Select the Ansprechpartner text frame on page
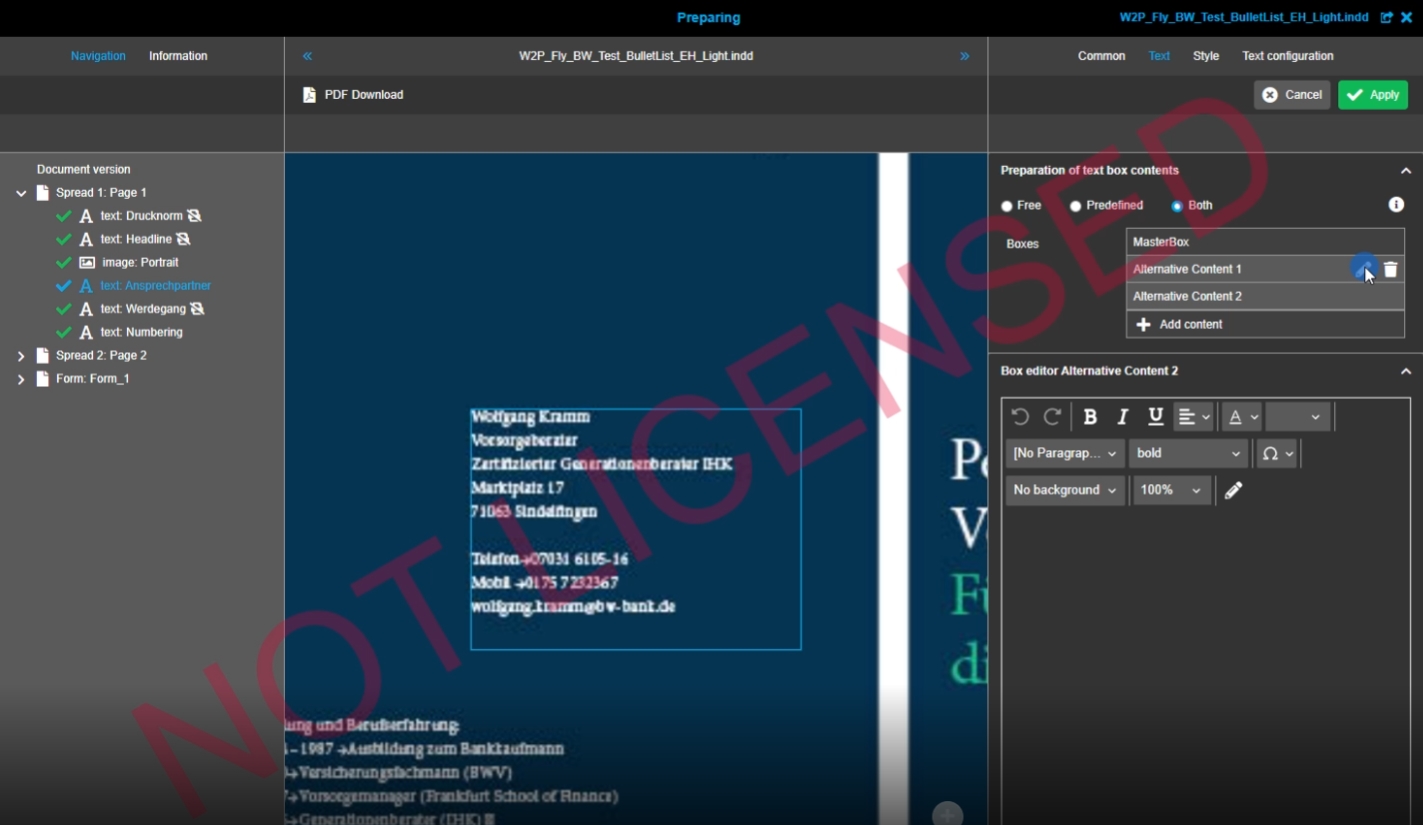Screen dimensions: 1423x825 pyautogui.click(x=636, y=529)
